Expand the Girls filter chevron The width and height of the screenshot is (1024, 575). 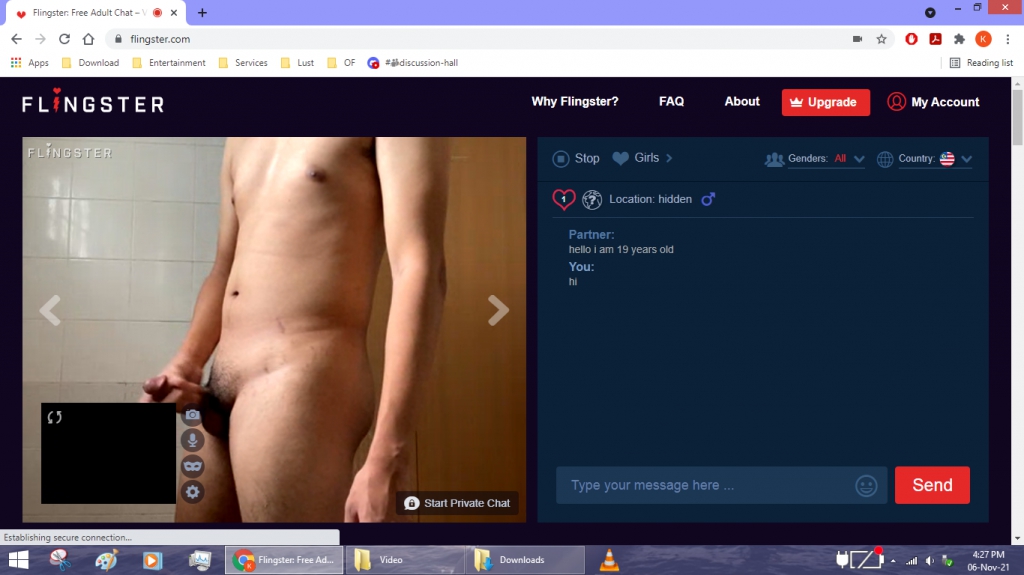click(669, 158)
